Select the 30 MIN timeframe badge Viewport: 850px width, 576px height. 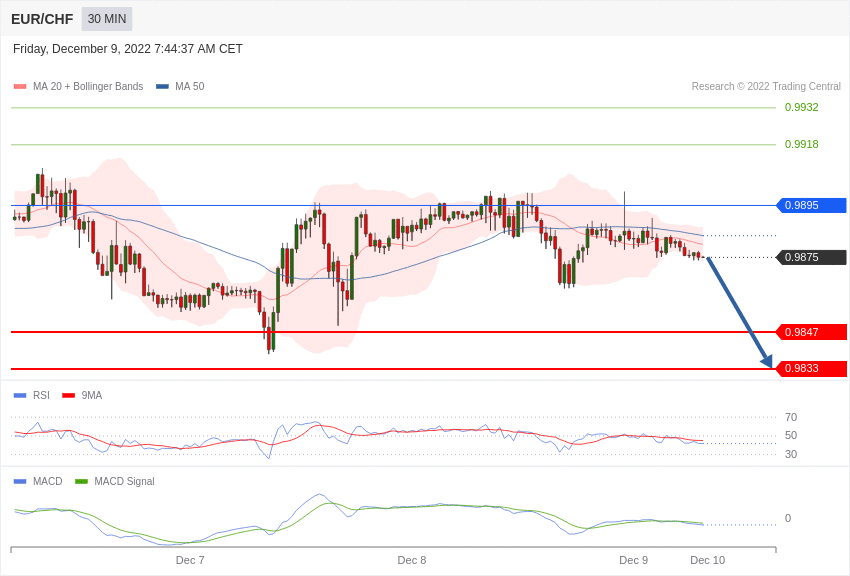[x=107, y=19]
